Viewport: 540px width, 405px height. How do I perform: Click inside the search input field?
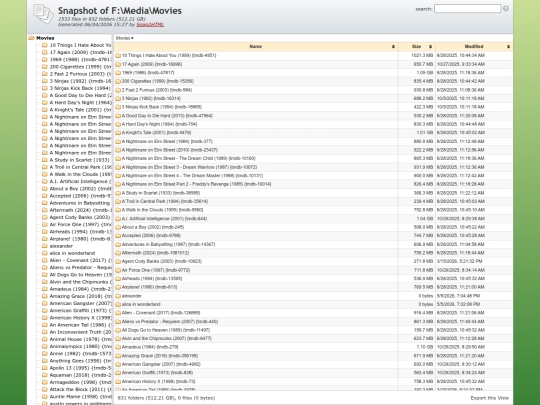467,9
